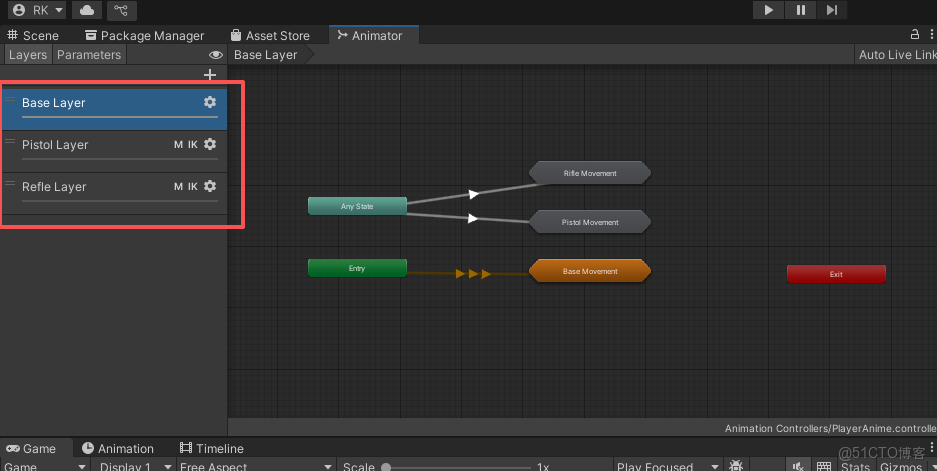Click Pistol Layer weight slider bar

[120, 159]
